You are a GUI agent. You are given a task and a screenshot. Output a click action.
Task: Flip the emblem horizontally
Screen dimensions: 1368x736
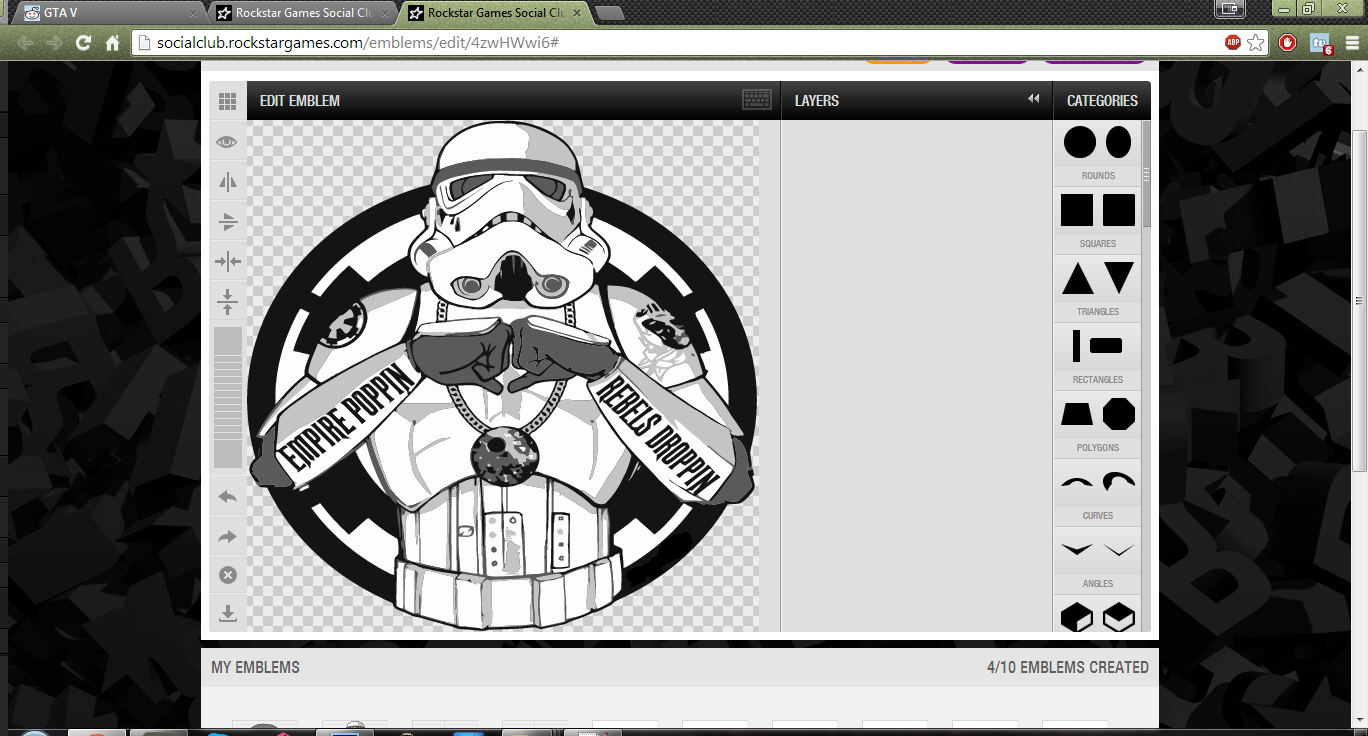(227, 181)
